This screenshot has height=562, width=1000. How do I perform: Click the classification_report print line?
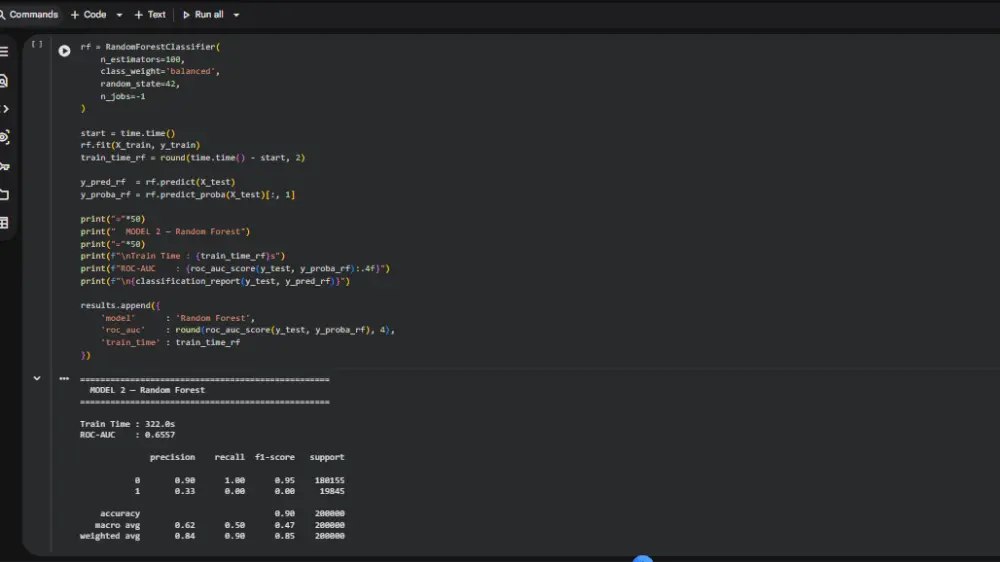coord(215,281)
